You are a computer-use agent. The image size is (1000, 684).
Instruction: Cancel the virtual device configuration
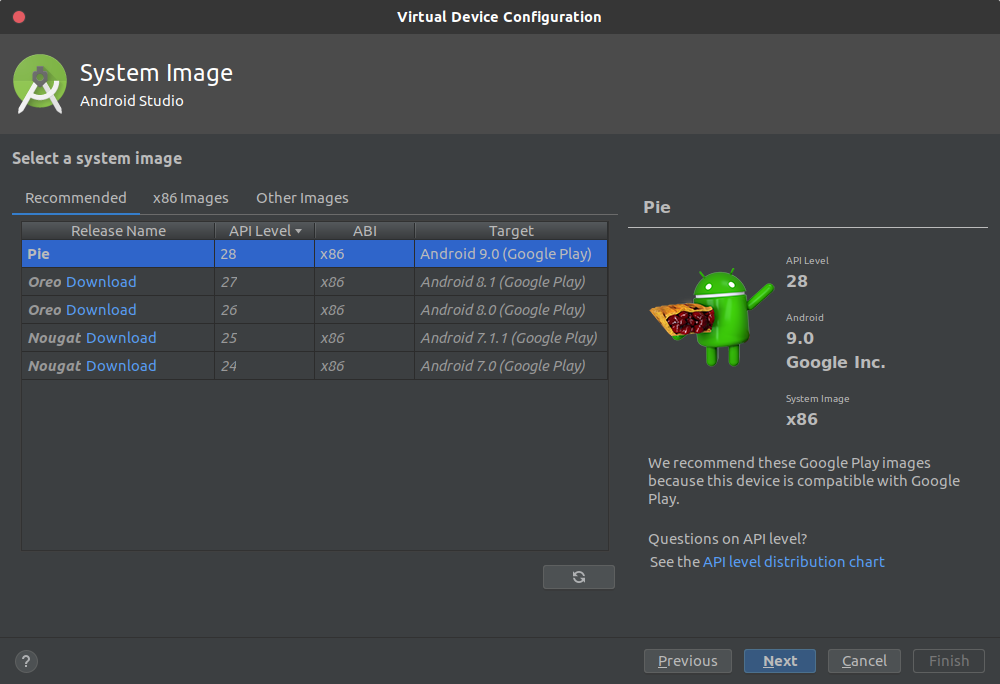tap(864, 661)
